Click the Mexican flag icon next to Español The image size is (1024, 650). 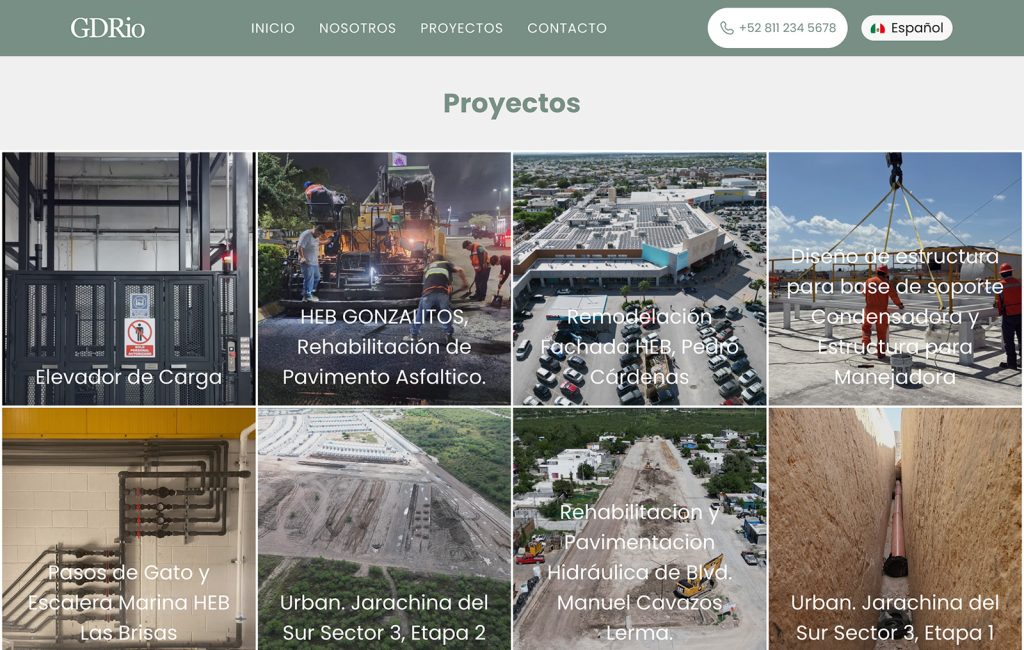point(878,30)
